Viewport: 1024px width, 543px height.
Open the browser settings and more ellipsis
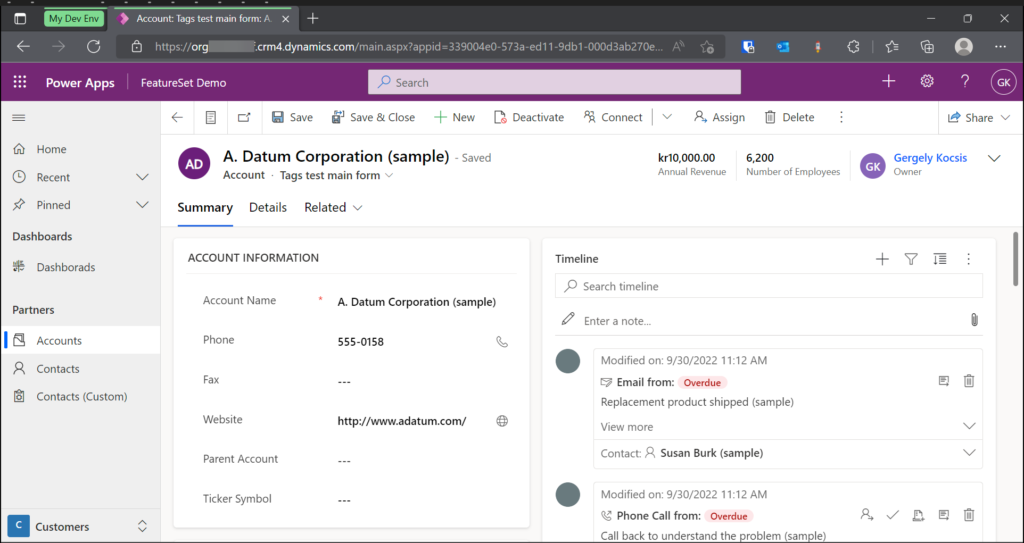click(x=1000, y=46)
